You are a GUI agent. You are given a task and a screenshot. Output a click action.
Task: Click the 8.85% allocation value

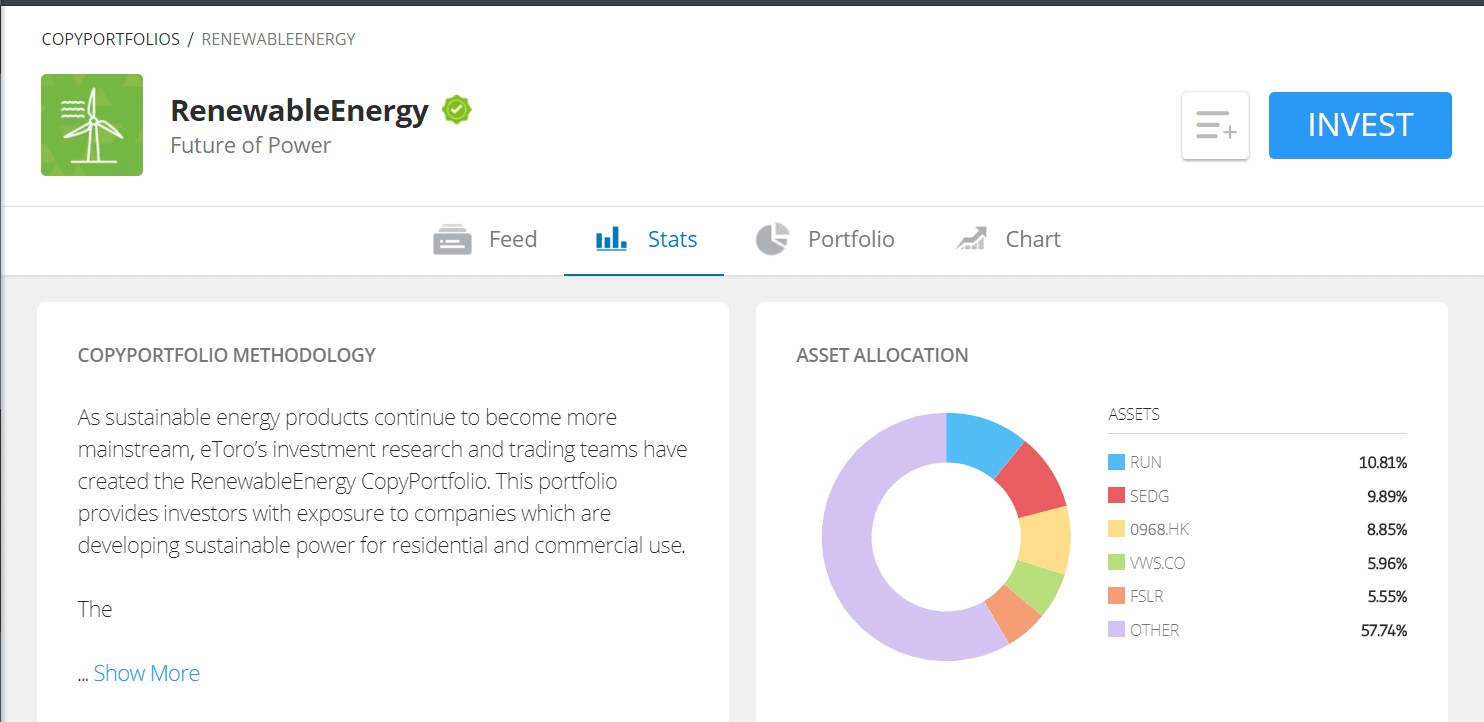tap(1387, 529)
